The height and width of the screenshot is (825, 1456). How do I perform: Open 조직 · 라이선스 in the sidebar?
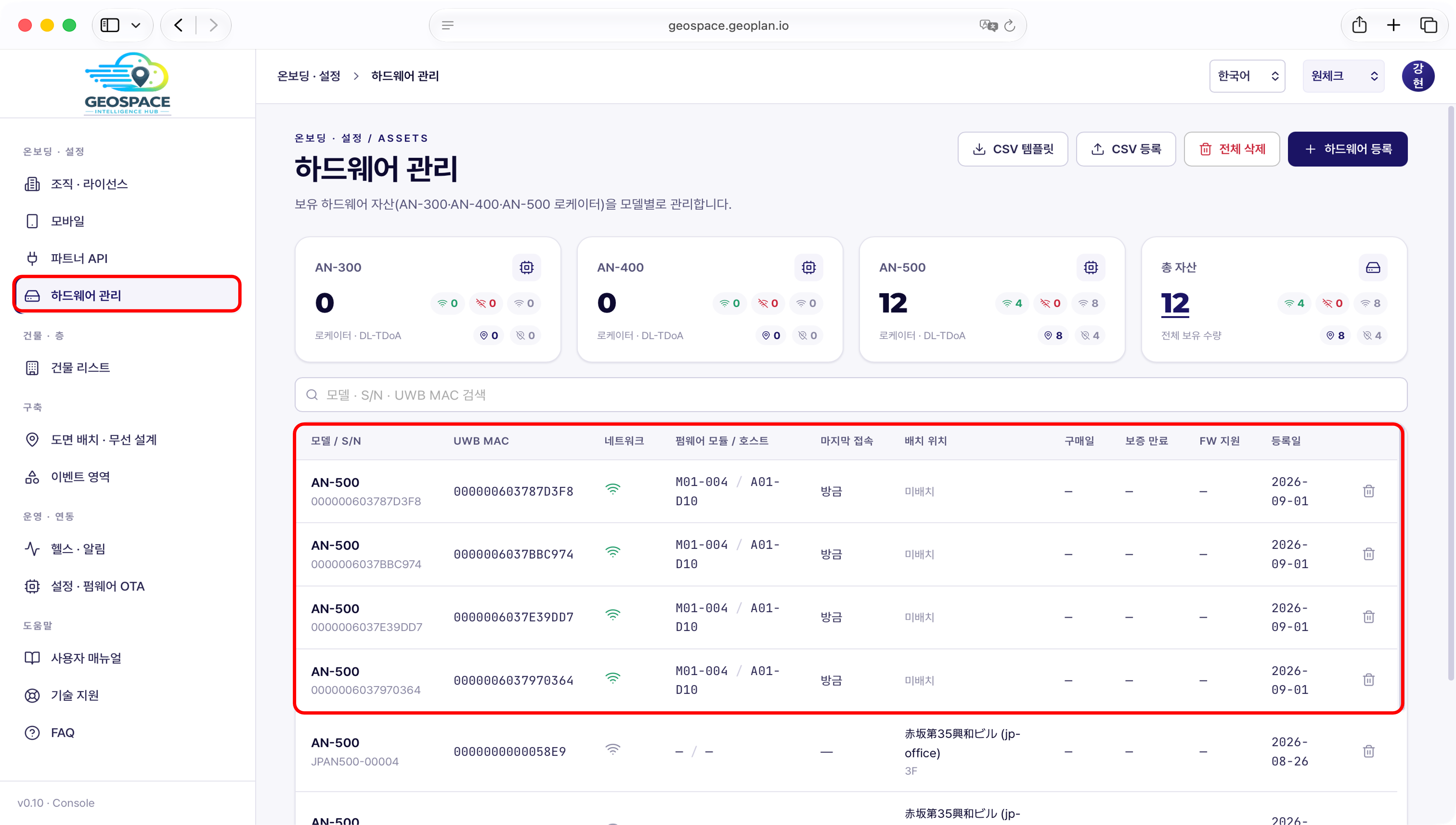coord(127,184)
